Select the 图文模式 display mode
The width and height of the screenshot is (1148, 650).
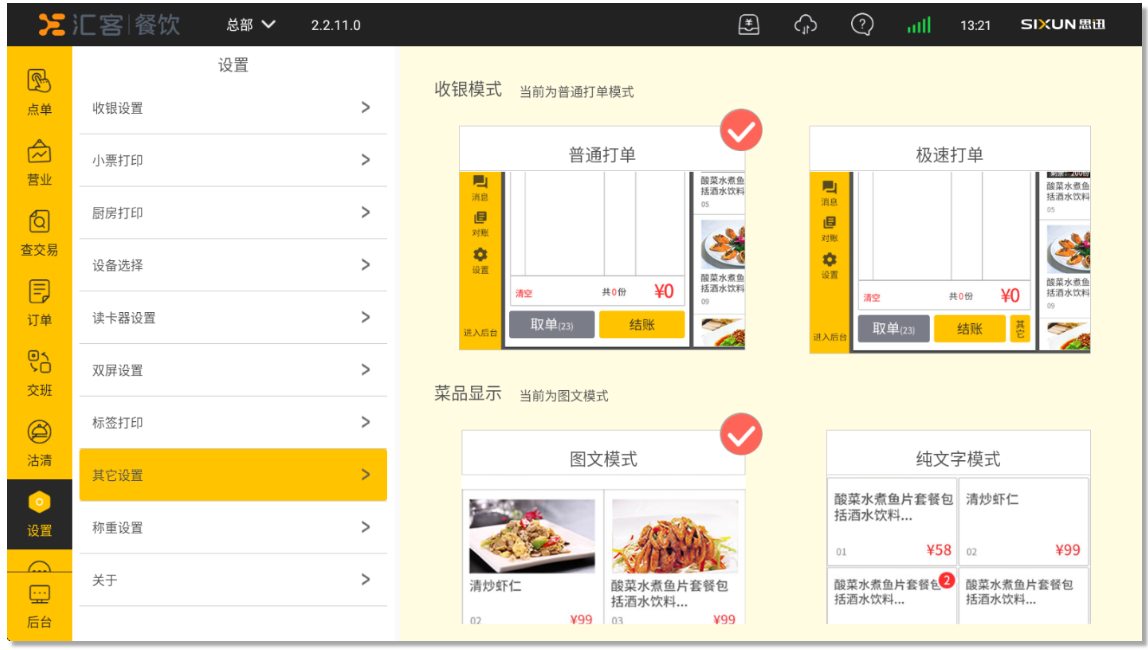[603, 528]
